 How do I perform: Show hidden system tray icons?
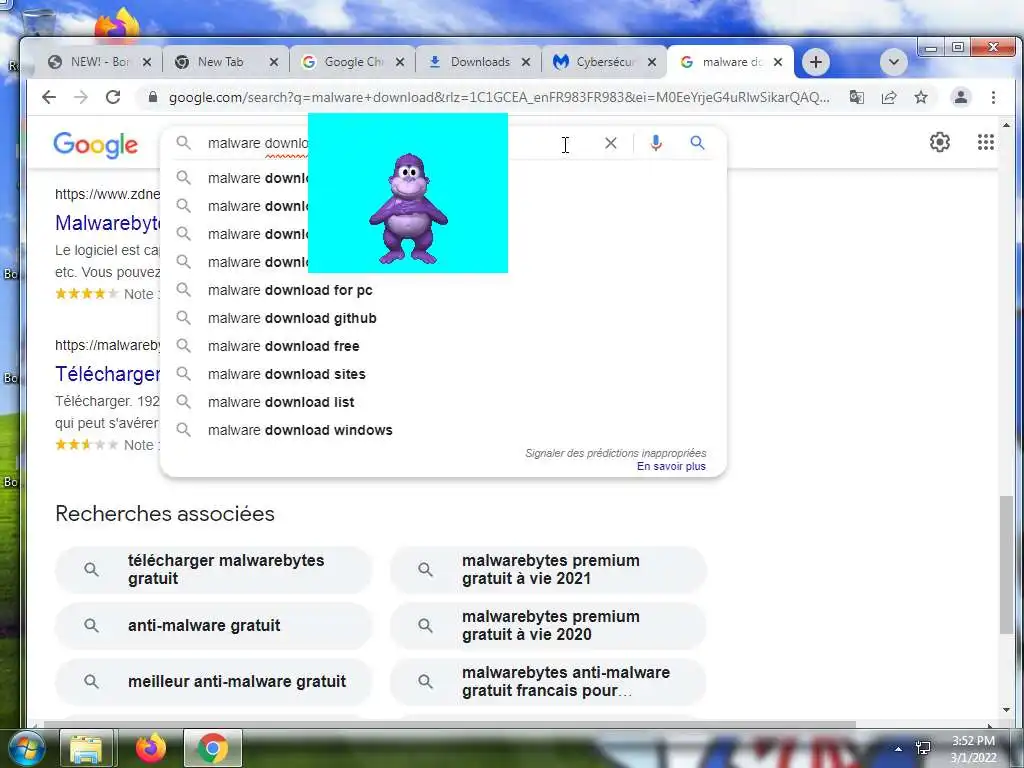[x=899, y=749]
